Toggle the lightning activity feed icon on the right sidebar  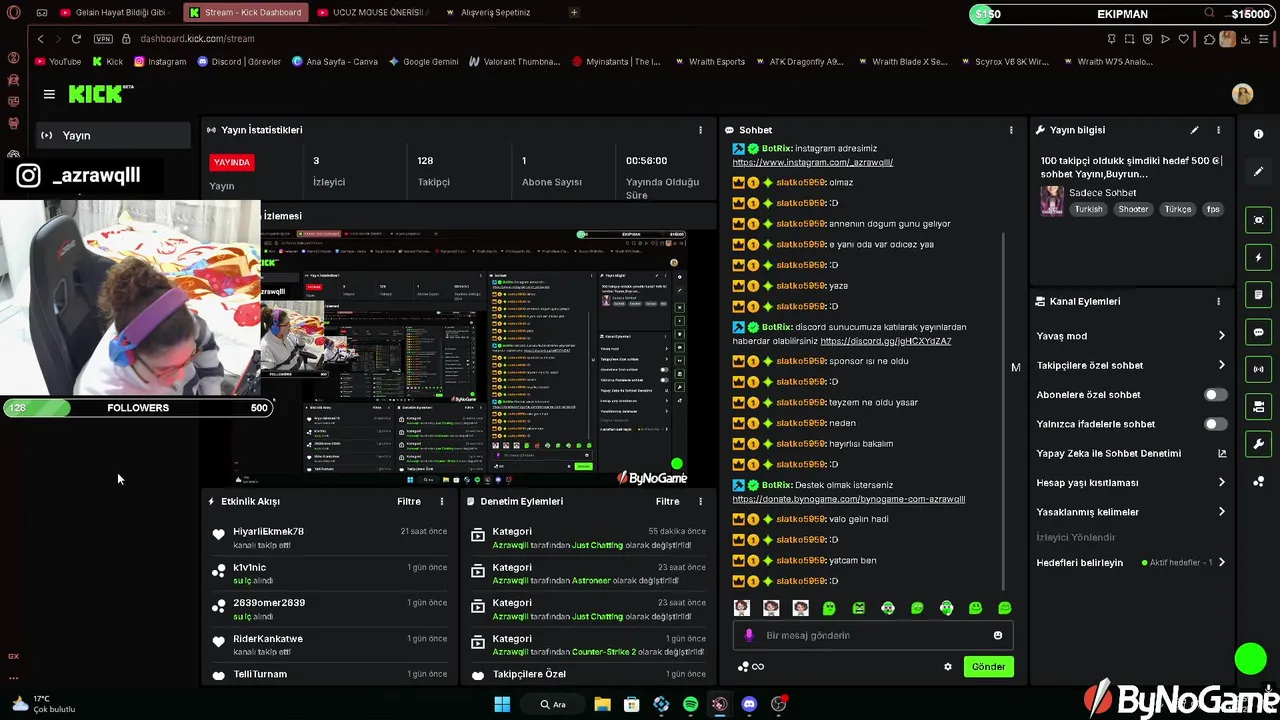[1258, 257]
